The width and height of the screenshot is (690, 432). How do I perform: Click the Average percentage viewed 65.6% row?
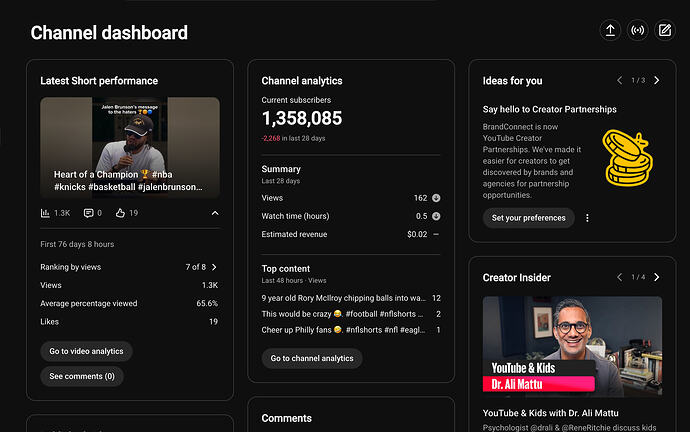tap(129, 304)
